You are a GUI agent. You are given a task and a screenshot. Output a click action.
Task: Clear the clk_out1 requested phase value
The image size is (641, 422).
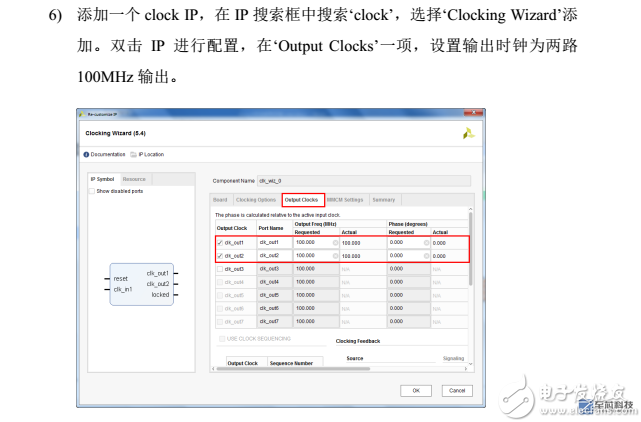click(426, 243)
